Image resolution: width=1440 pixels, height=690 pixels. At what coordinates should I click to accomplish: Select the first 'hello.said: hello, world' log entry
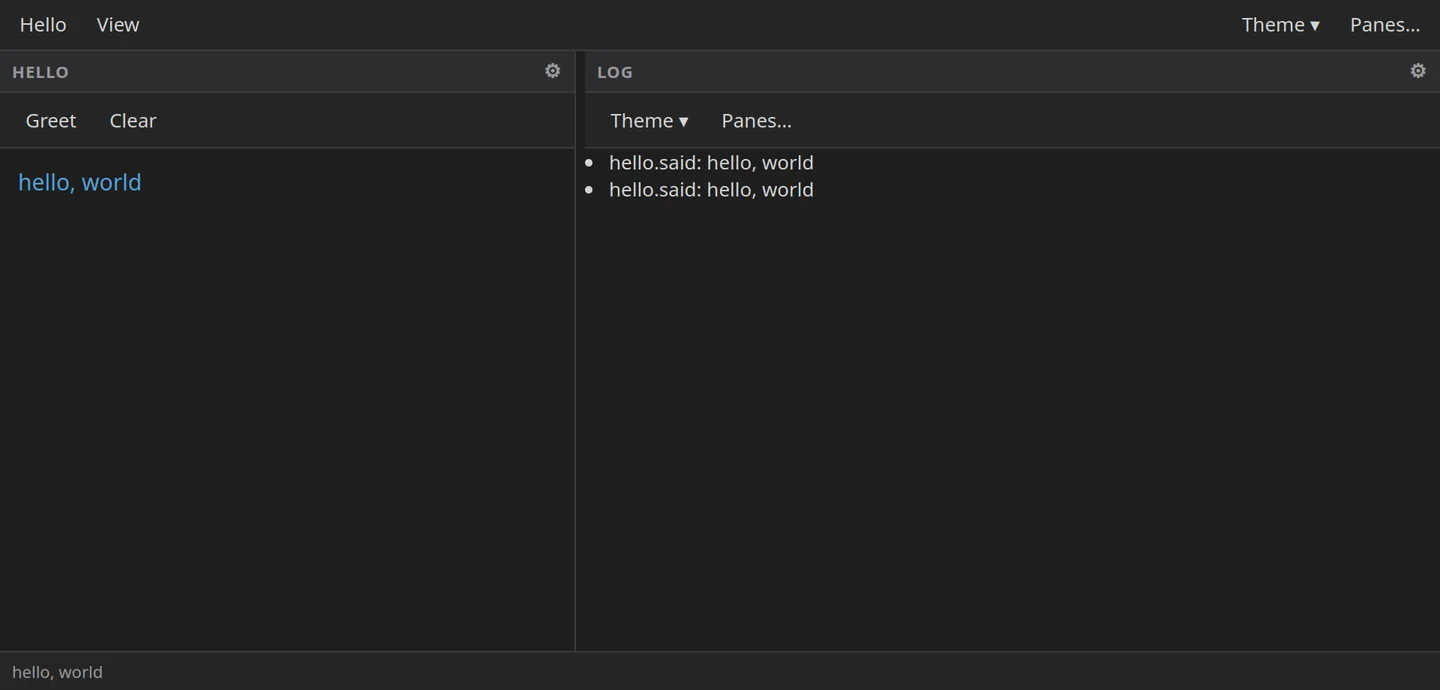[x=711, y=162]
